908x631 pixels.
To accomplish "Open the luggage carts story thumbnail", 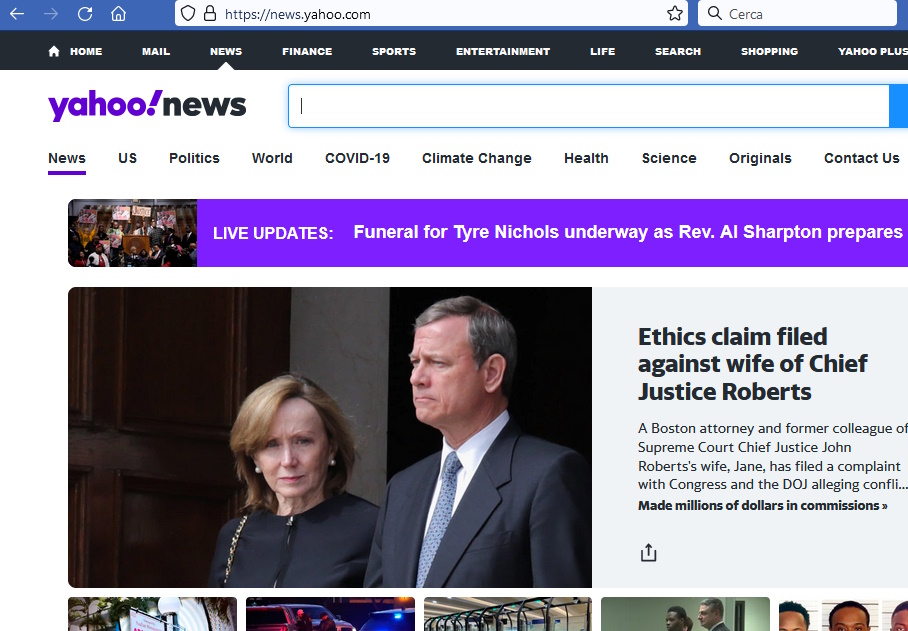I will [x=508, y=614].
